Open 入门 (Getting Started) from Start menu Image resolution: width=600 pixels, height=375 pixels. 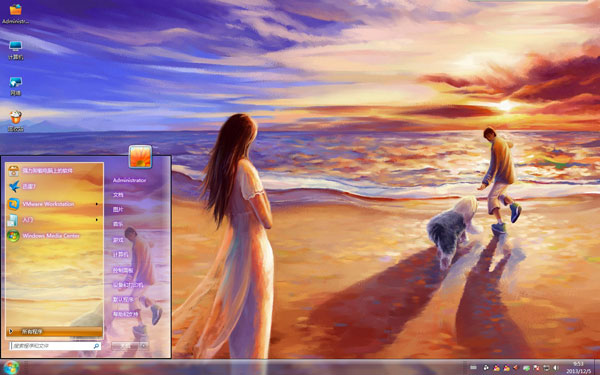coord(54,220)
